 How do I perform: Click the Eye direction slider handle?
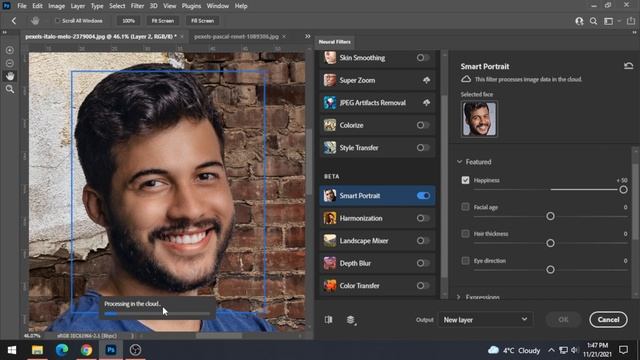click(x=550, y=269)
